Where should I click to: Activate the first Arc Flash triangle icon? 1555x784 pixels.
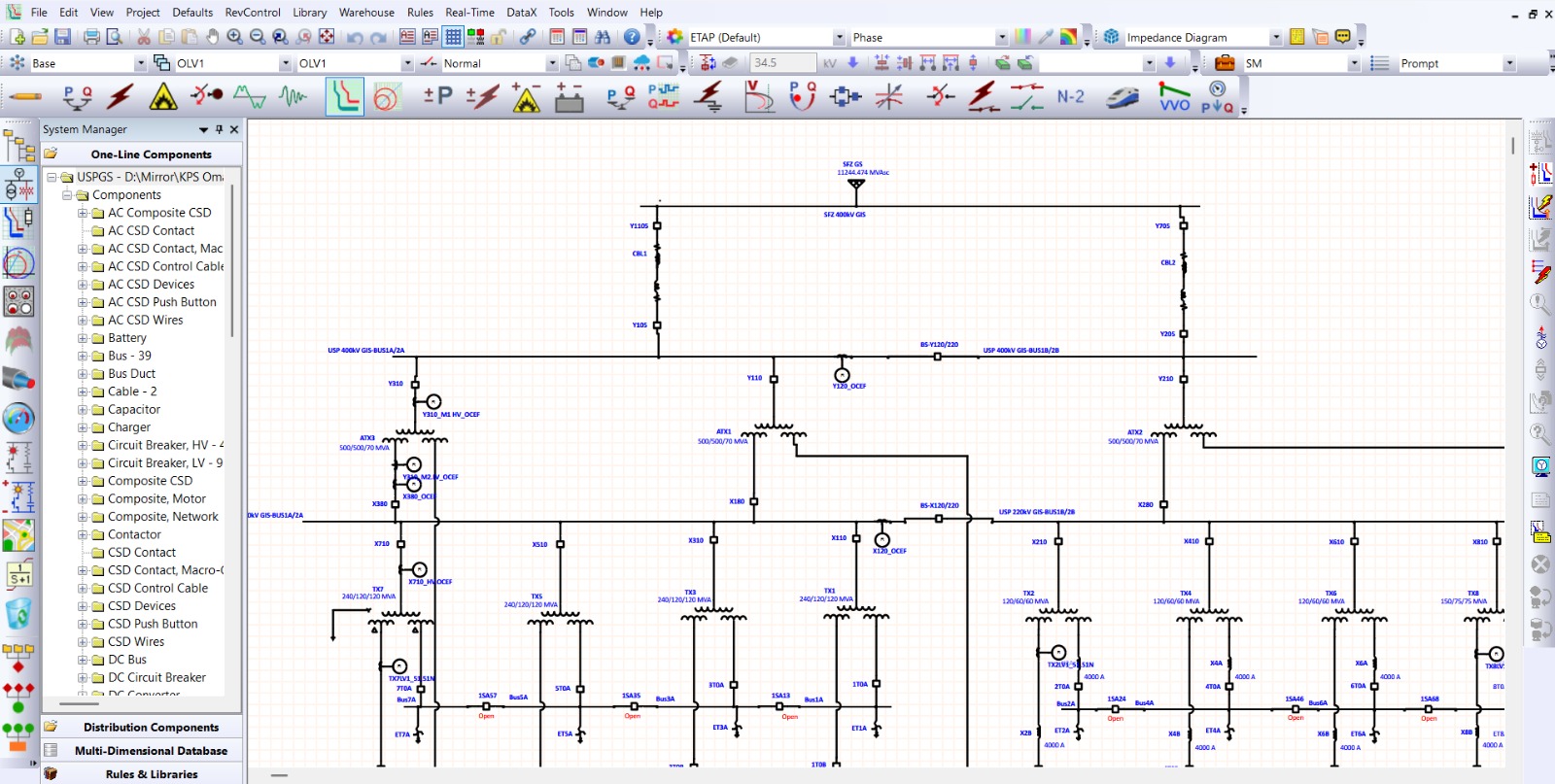163,97
